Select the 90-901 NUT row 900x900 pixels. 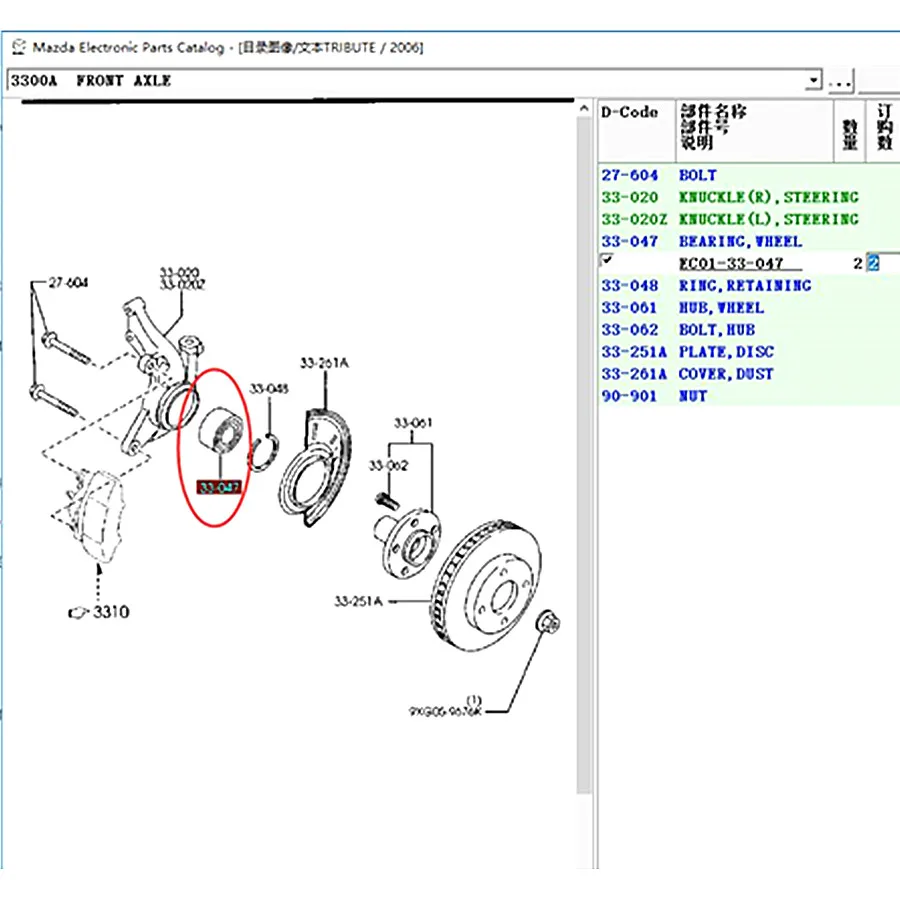692,395
